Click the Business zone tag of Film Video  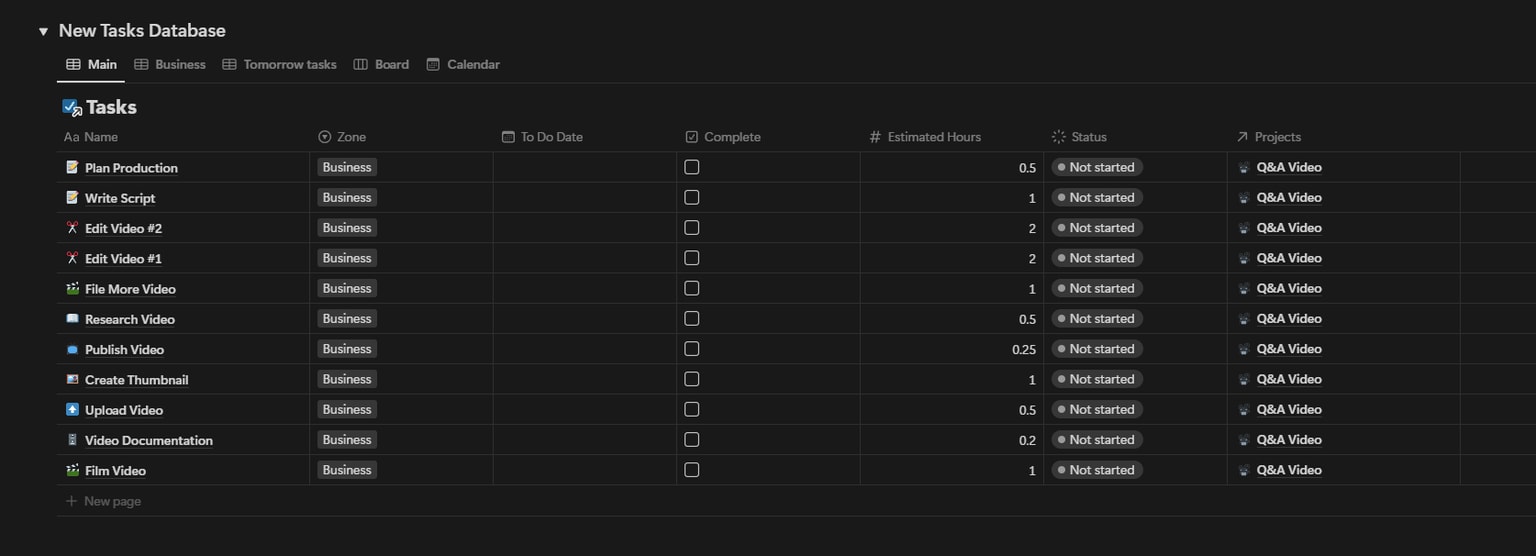point(347,470)
